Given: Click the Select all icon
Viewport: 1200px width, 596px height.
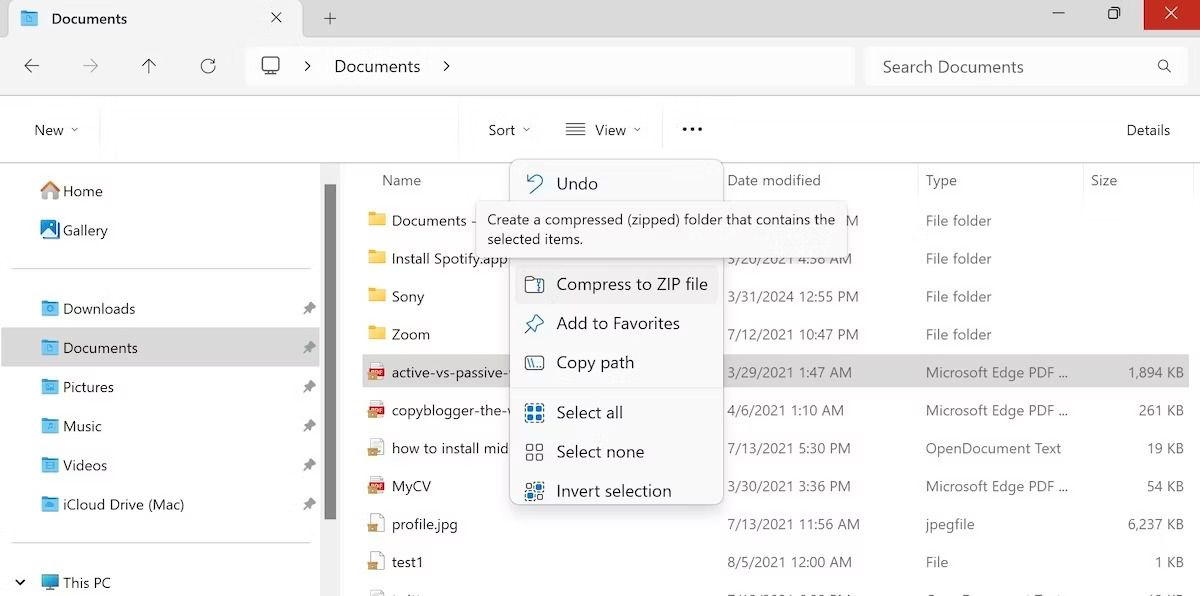Looking at the screenshot, I should (x=535, y=412).
